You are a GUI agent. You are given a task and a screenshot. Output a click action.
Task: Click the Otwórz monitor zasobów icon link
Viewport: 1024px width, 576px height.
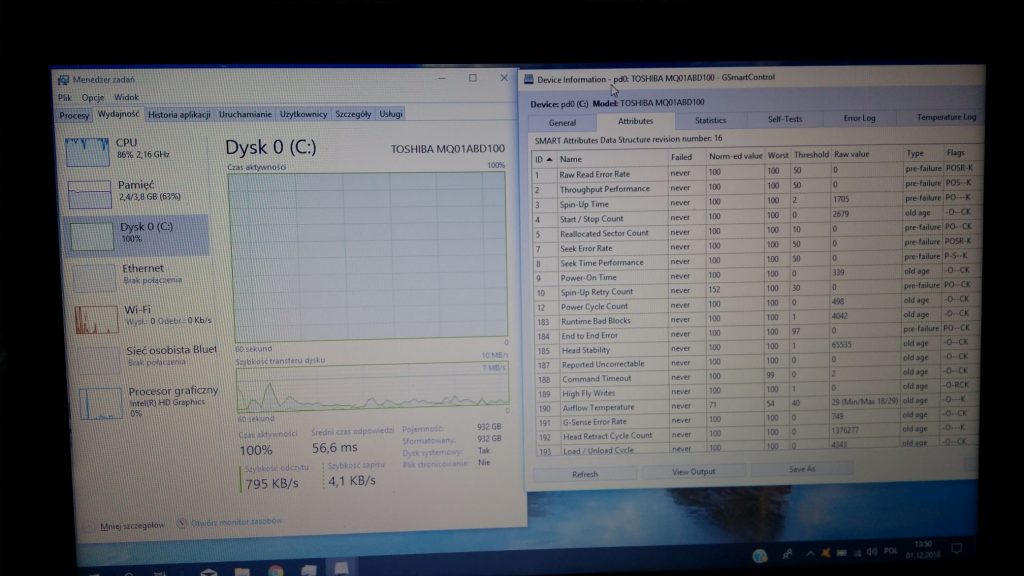[182, 522]
